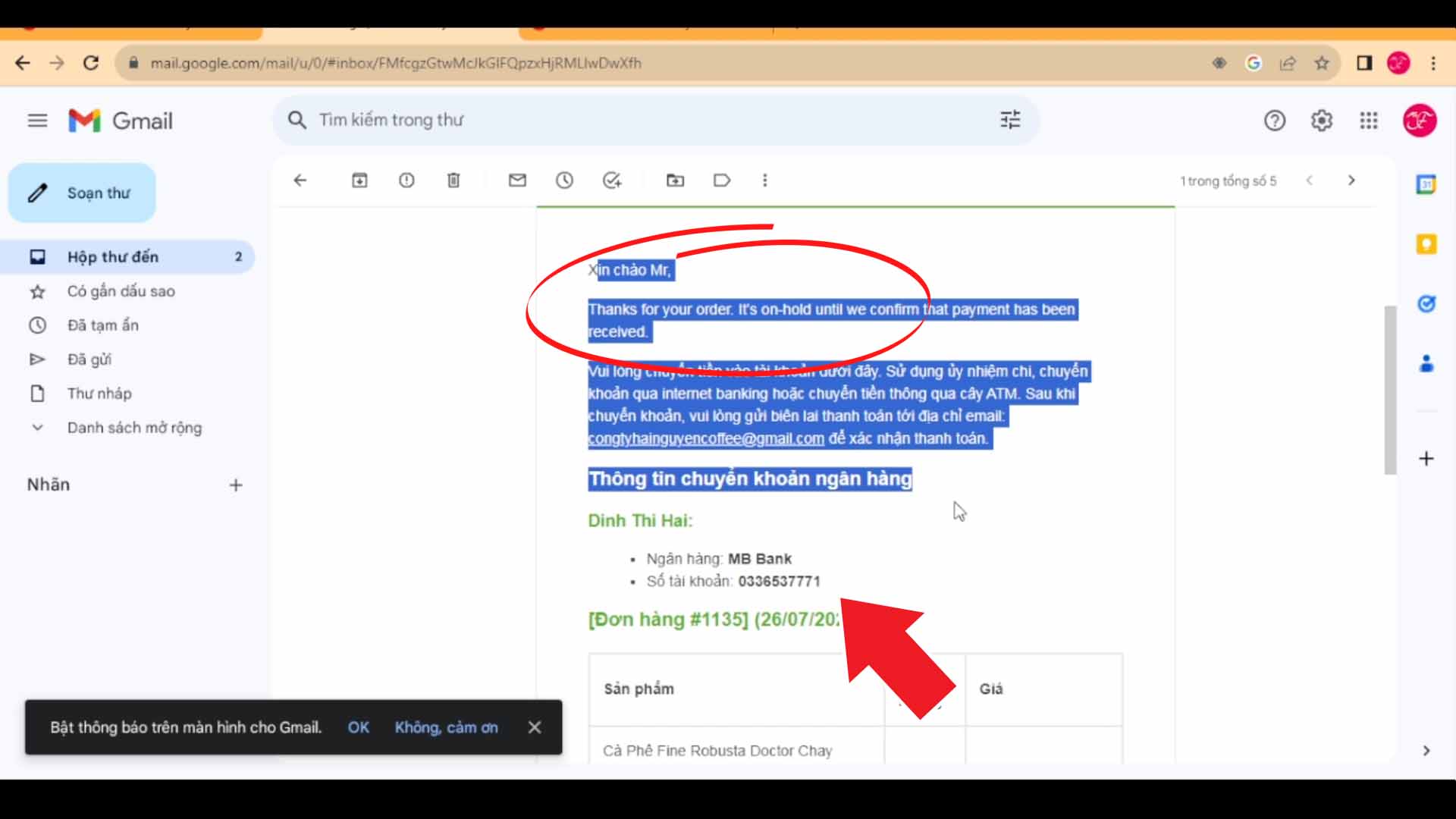Screen dimensions: 1456x819
Task: Collapse the right side panel chevron
Action: 1426,751
